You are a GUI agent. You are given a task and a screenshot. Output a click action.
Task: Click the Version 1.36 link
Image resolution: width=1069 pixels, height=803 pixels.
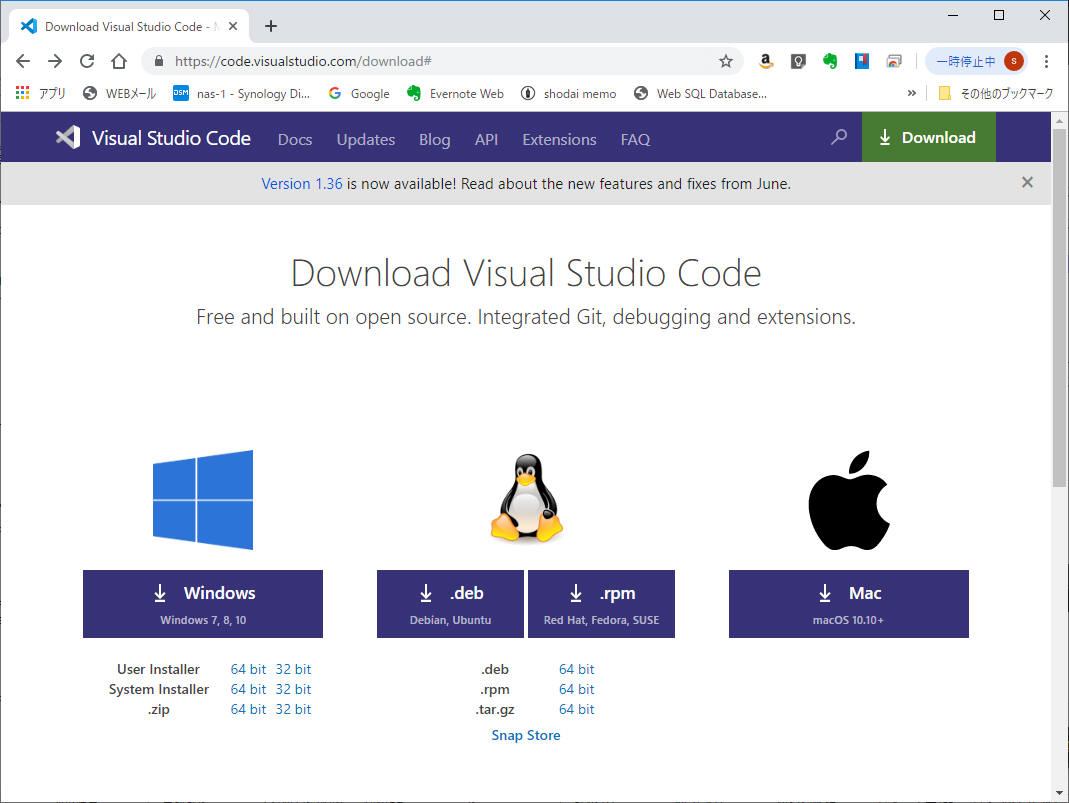(x=302, y=184)
